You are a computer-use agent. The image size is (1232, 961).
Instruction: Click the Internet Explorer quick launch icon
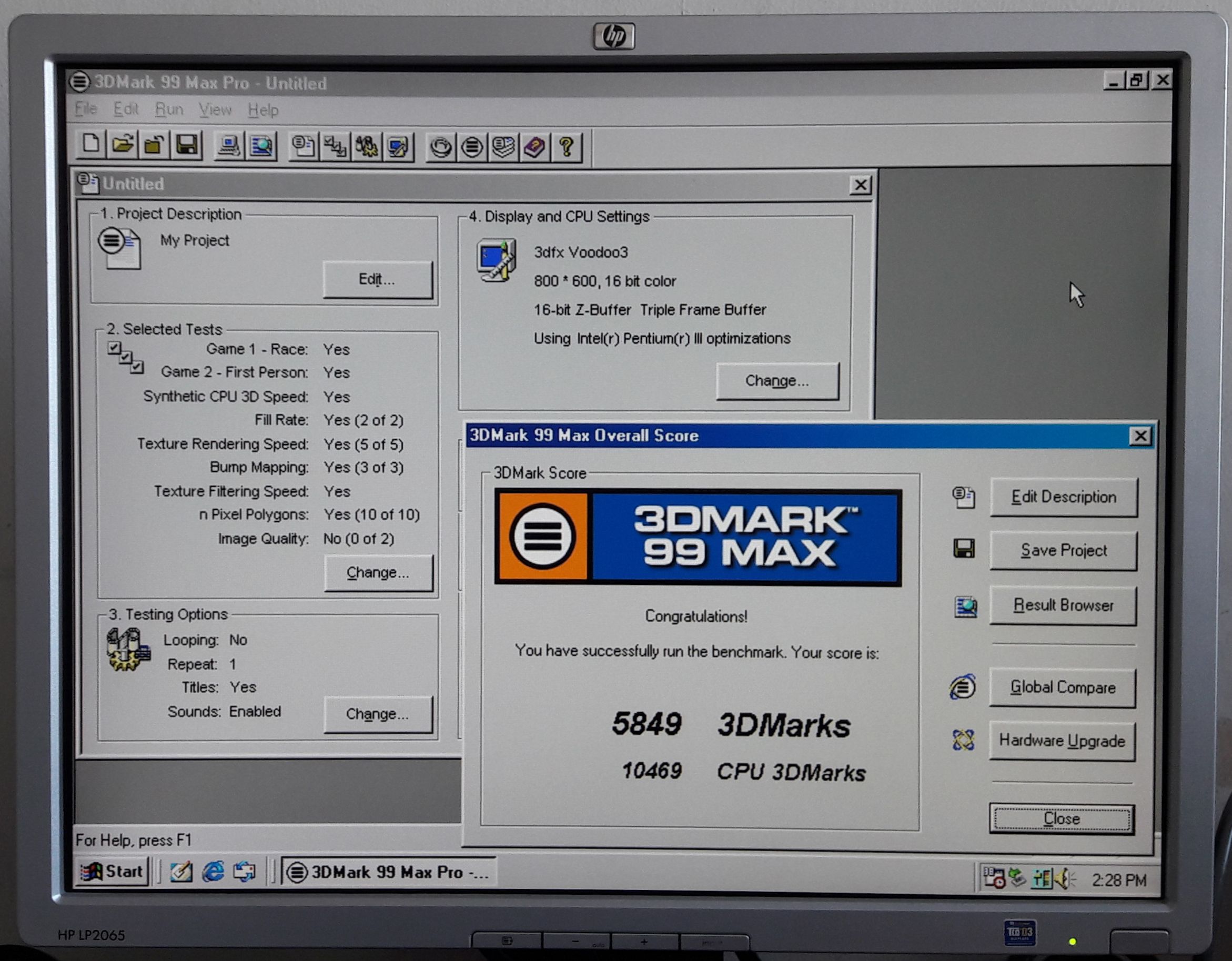213,872
